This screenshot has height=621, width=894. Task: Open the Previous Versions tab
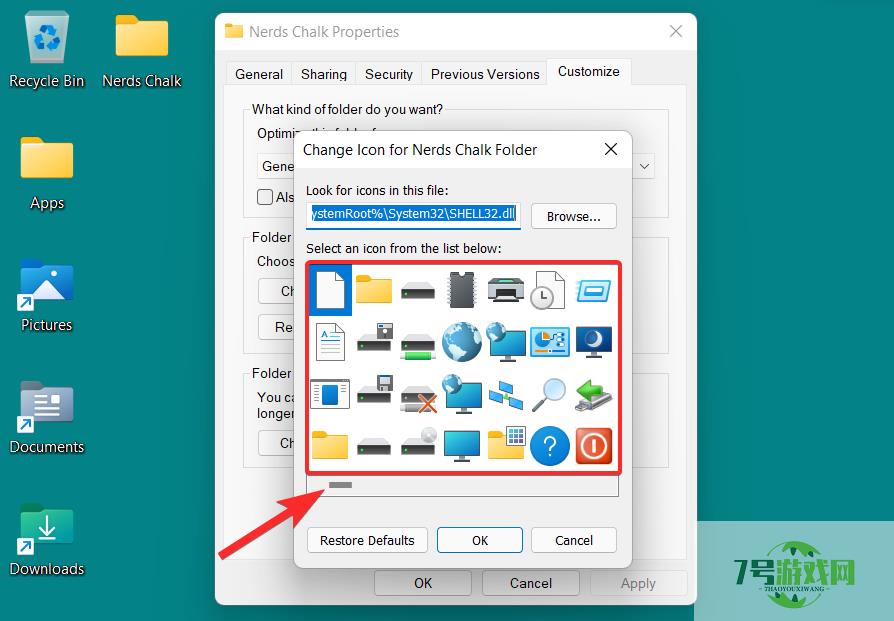pyautogui.click(x=485, y=74)
